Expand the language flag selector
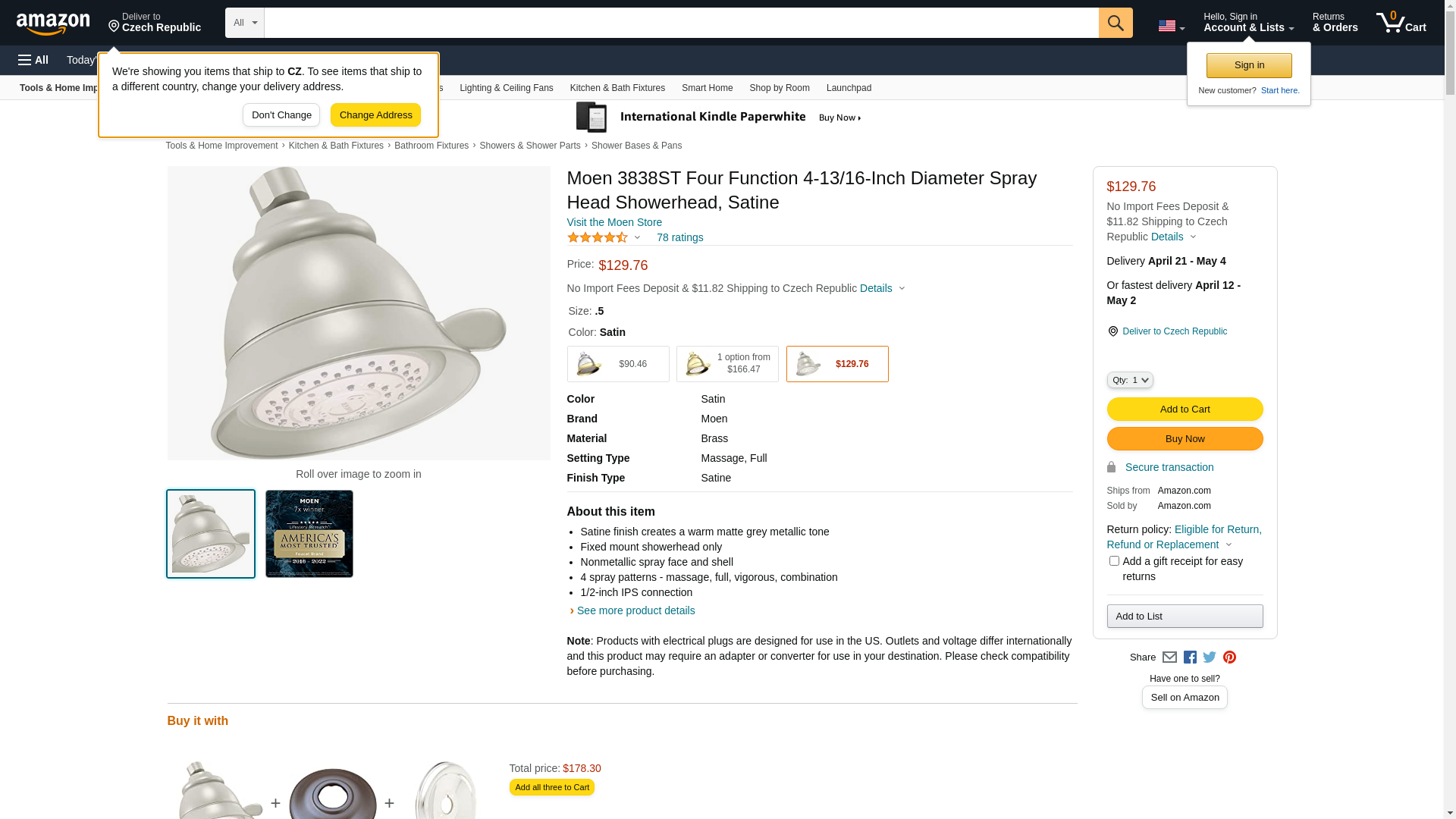1456x819 pixels. pyautogui.click(x=1171, y=26)
